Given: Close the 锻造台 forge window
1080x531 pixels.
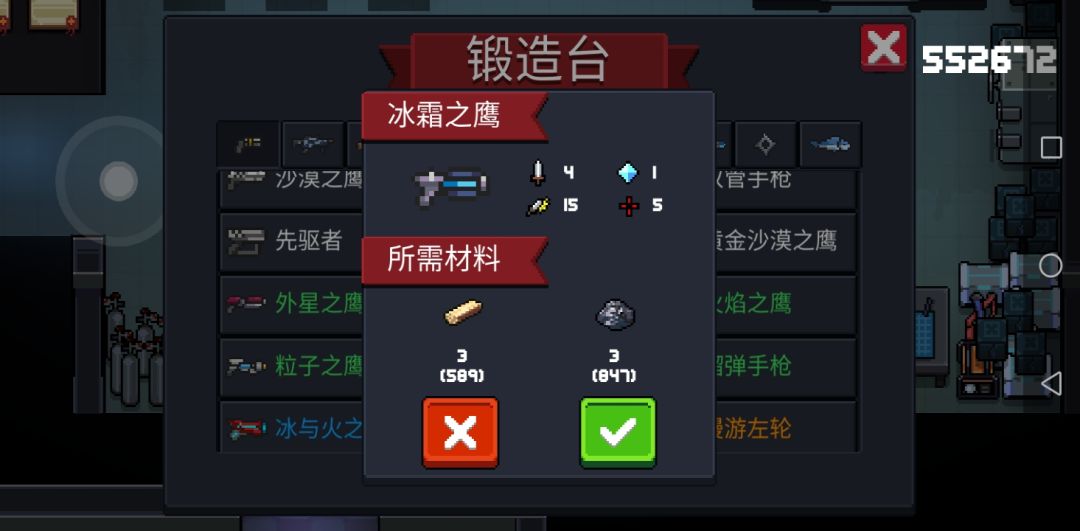Looking at the screenshot, I should pyautogui.click(x=883, y=48).
